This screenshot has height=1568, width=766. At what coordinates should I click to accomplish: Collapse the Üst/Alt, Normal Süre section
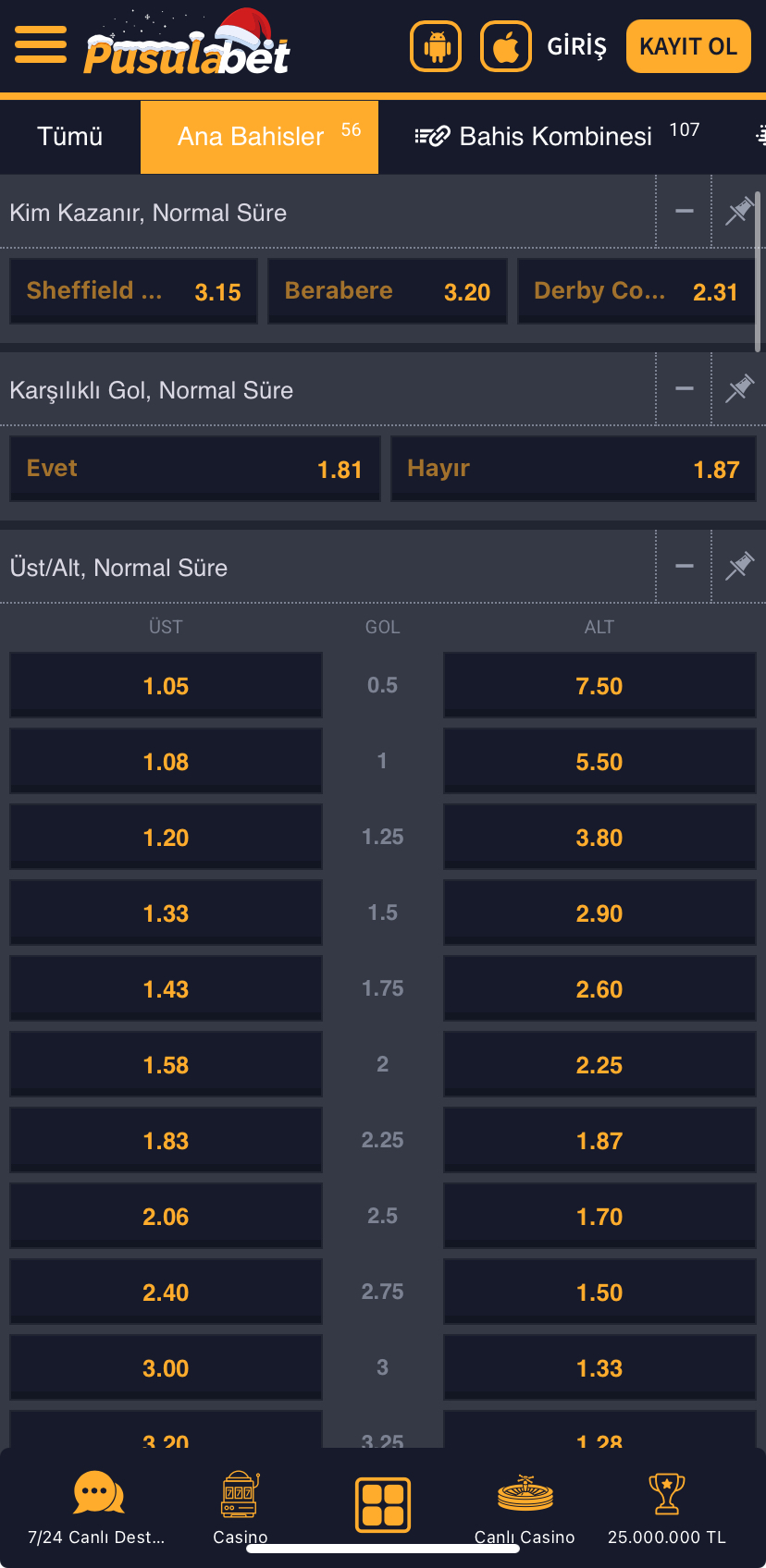(685, 567)
